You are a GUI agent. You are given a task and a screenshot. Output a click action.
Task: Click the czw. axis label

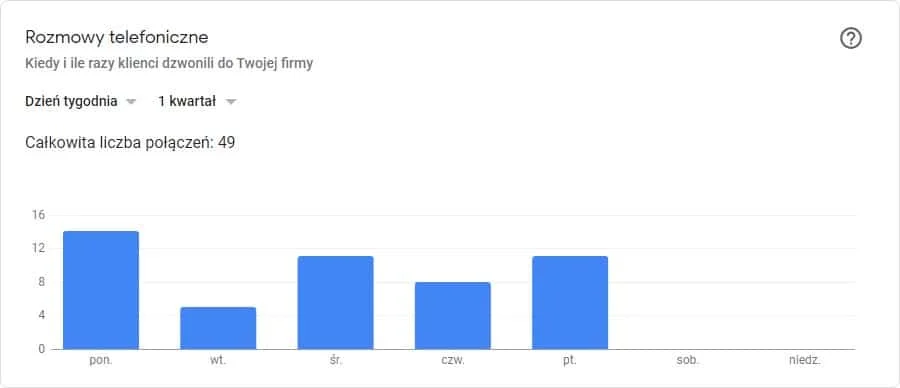[453, 362]
